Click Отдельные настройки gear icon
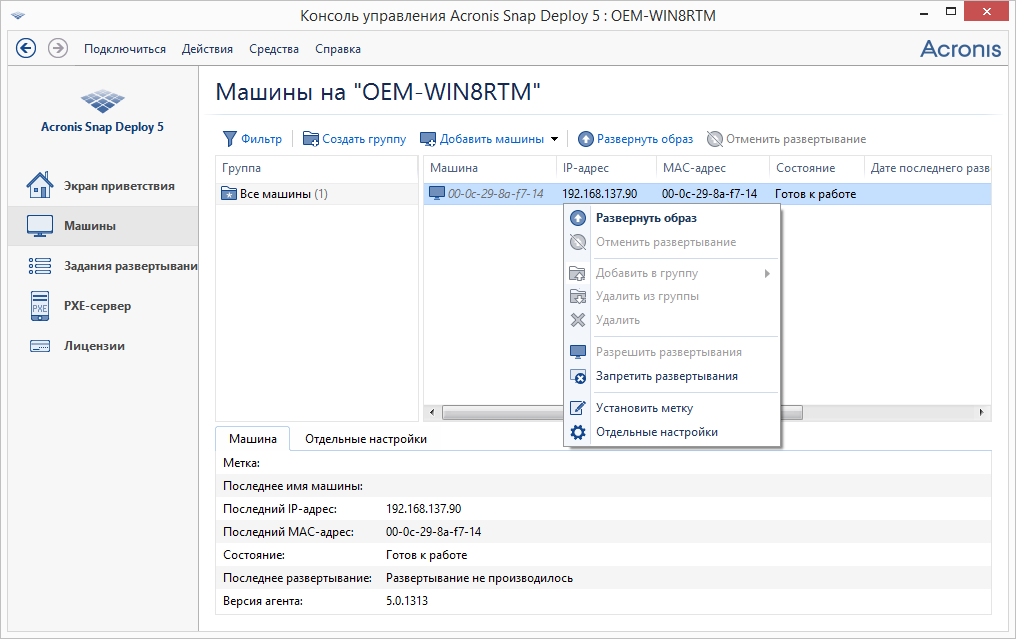1016x639 pixels. point(577,432)
